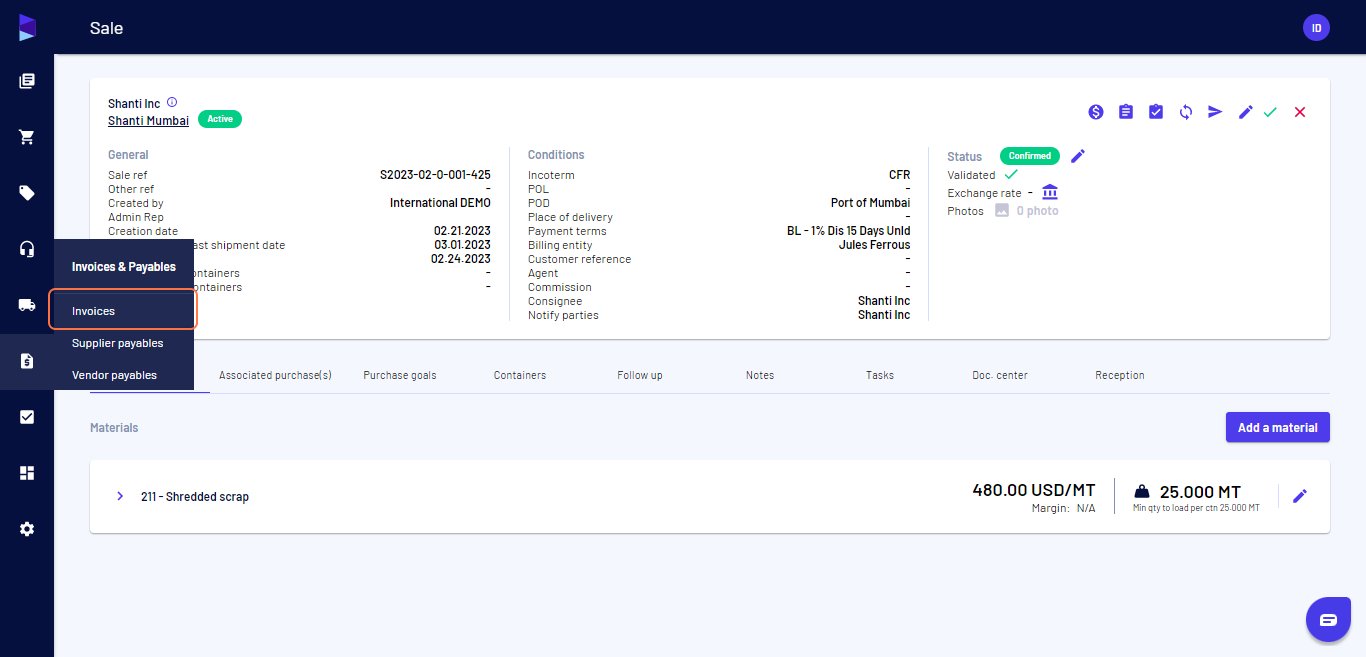
Task: Click the sale ref S2023-02-0-001-425
Action: point(435,175)
